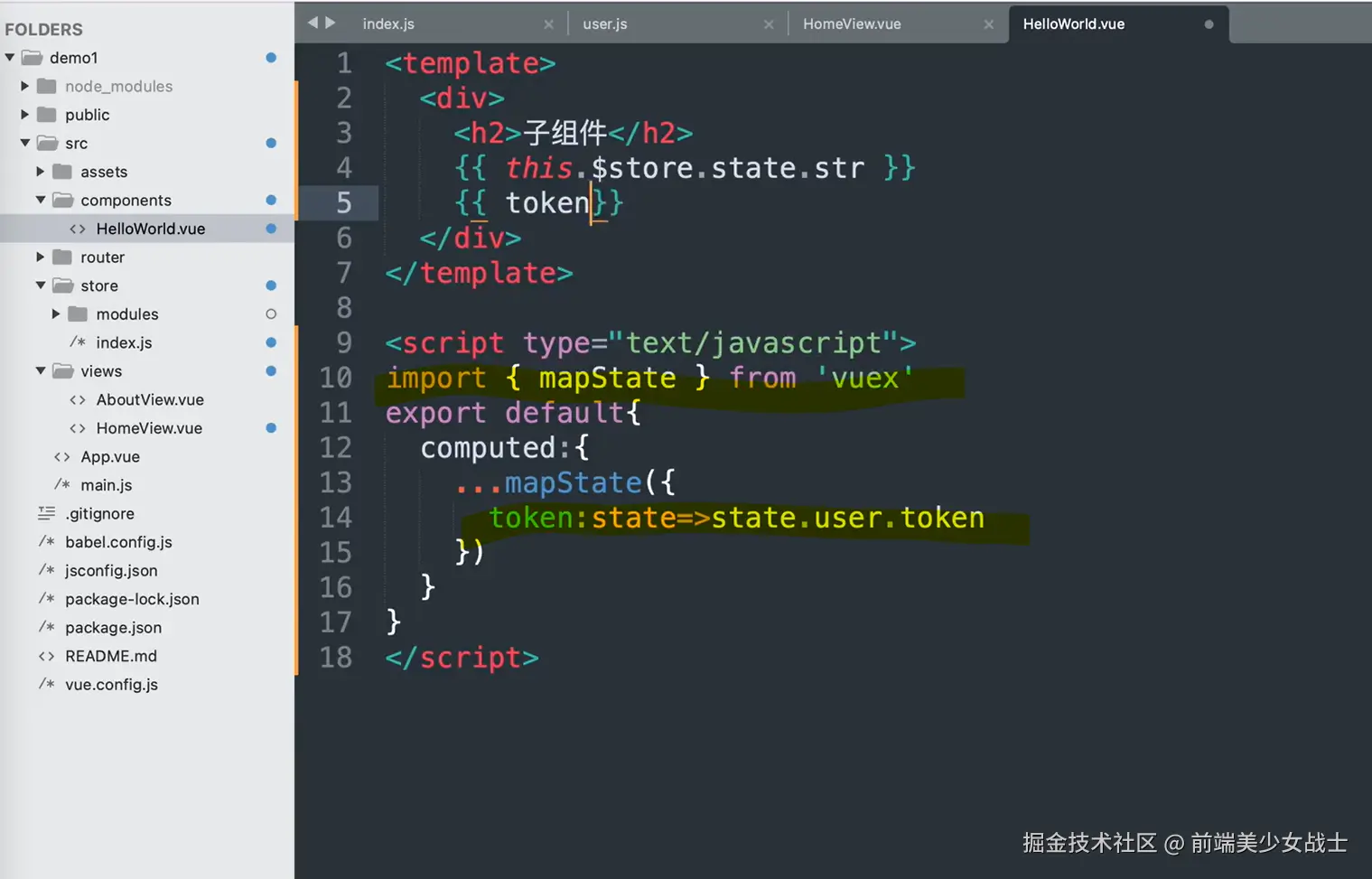The image size is (1372, 879).
Task: Expand the modules folder arrow
Action: pyautogui.click(x=56, y=314)
